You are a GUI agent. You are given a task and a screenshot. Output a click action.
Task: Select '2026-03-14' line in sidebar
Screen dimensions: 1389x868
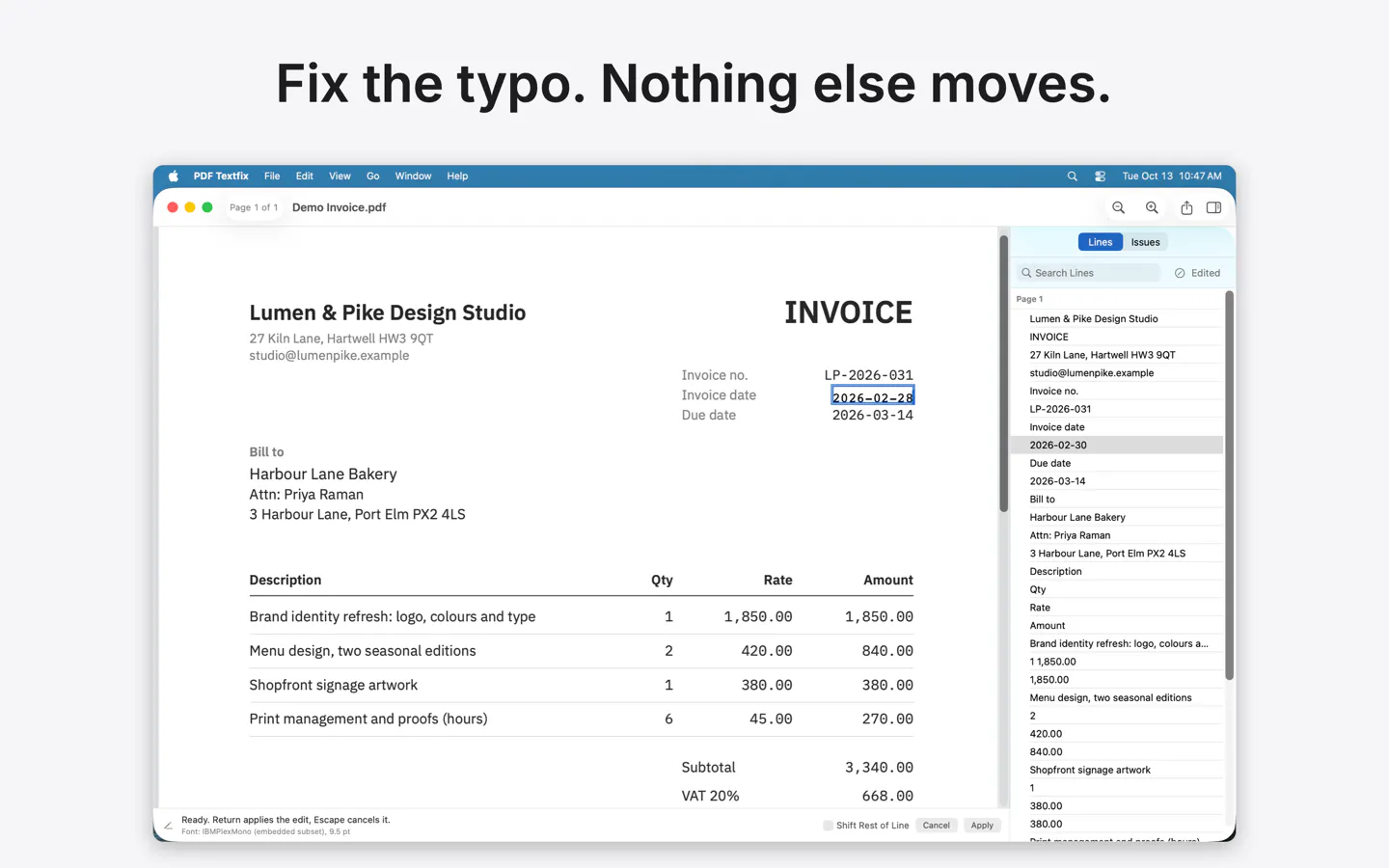1117,481
